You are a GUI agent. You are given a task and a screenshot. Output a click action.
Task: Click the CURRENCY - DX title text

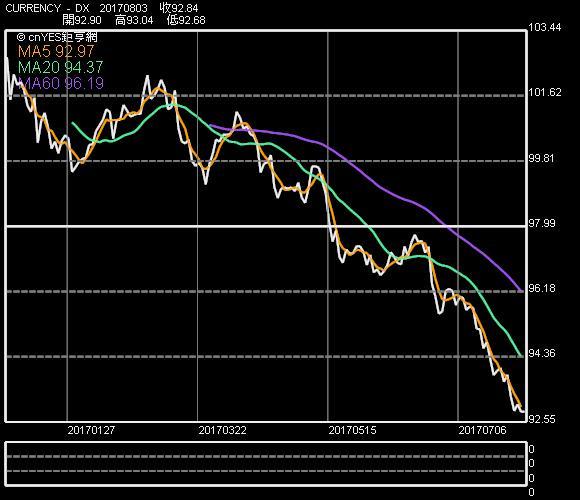[47, 8]
